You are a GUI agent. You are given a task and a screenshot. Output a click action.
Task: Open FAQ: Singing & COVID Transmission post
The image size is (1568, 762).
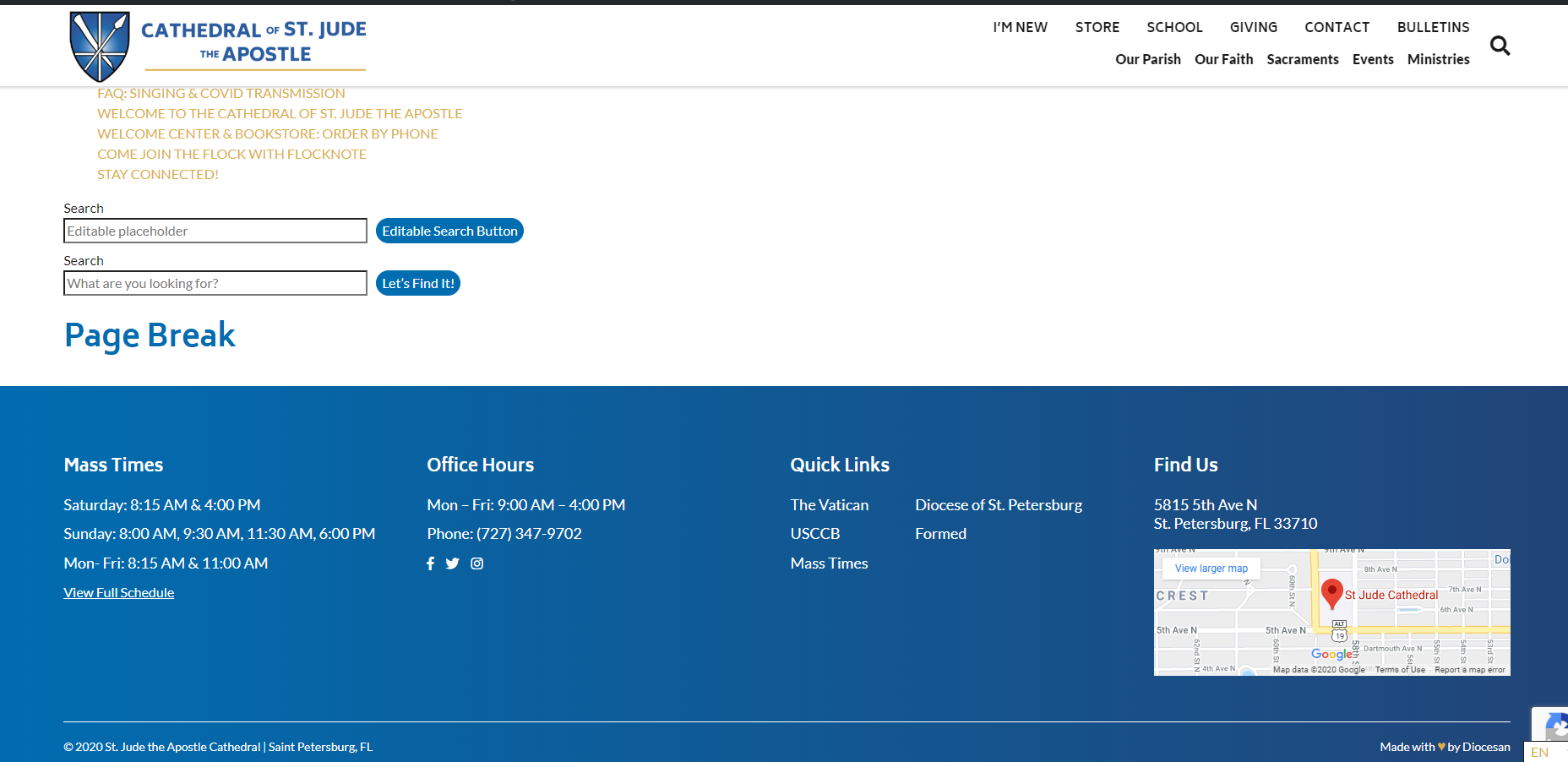(221, 94)
